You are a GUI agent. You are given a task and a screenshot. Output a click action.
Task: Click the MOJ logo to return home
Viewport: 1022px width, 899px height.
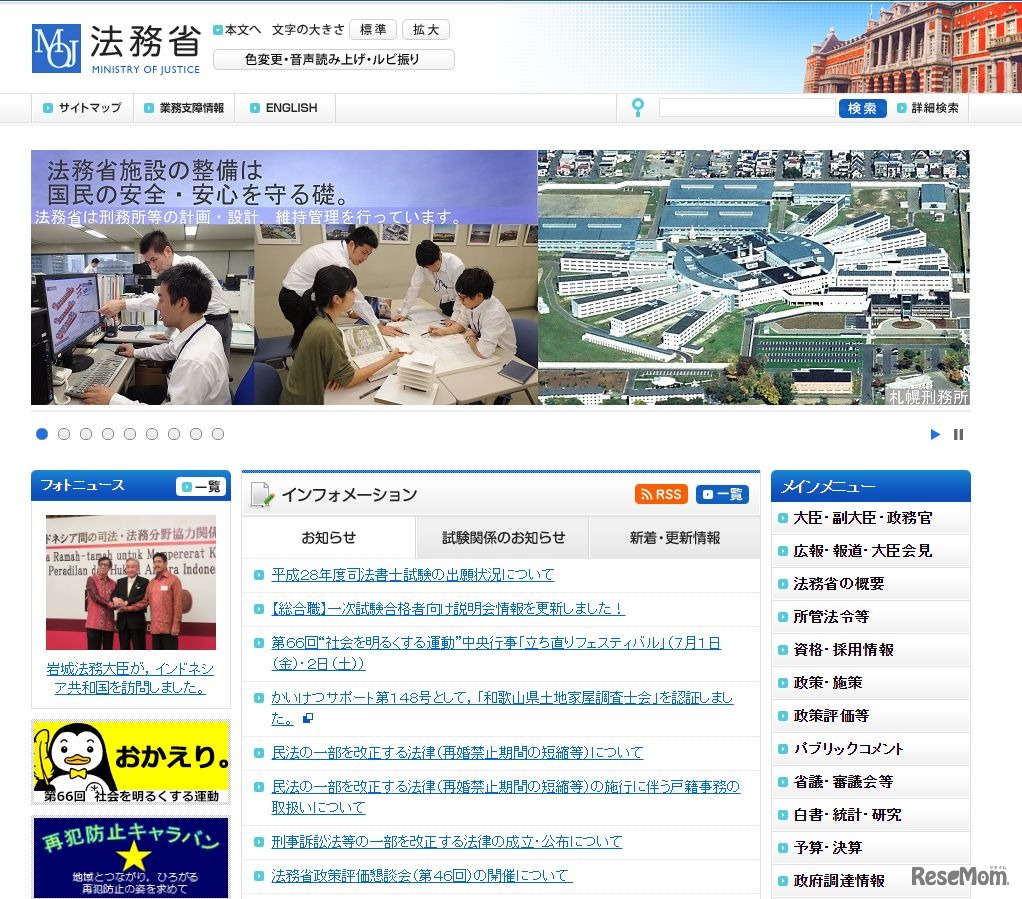(55, 45)
